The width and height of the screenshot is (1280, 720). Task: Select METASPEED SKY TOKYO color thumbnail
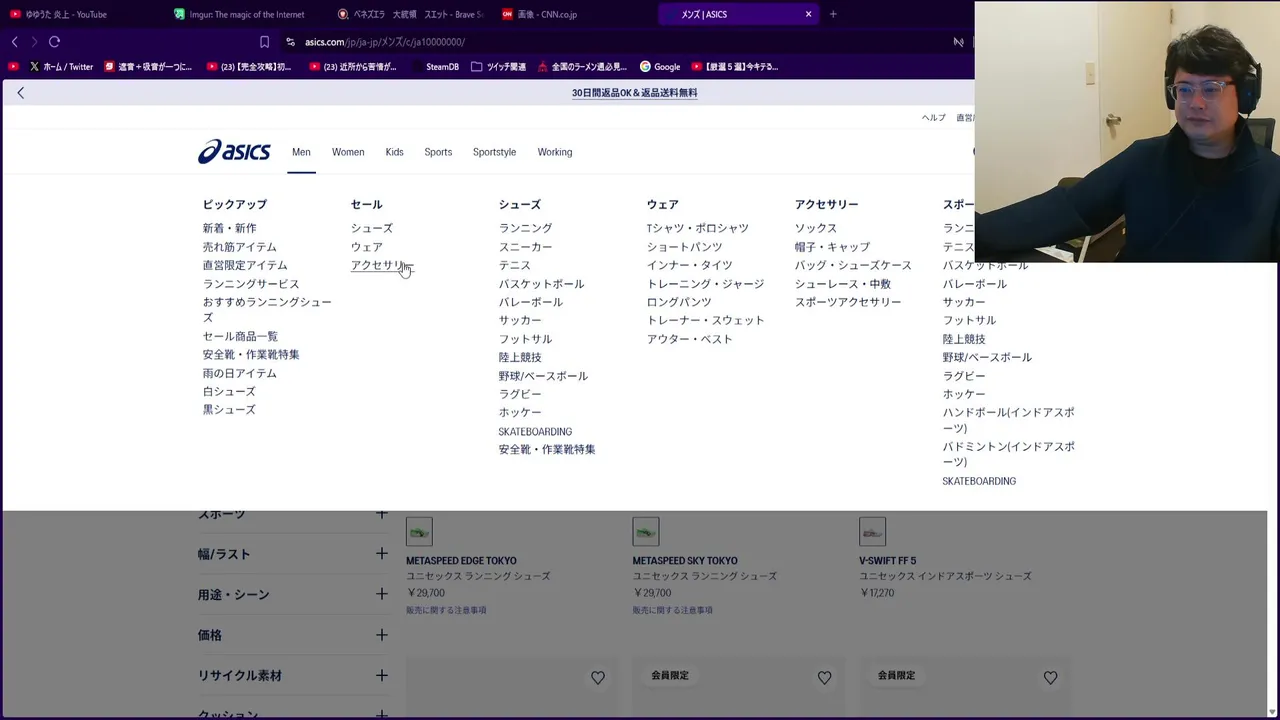coord(646,531)
